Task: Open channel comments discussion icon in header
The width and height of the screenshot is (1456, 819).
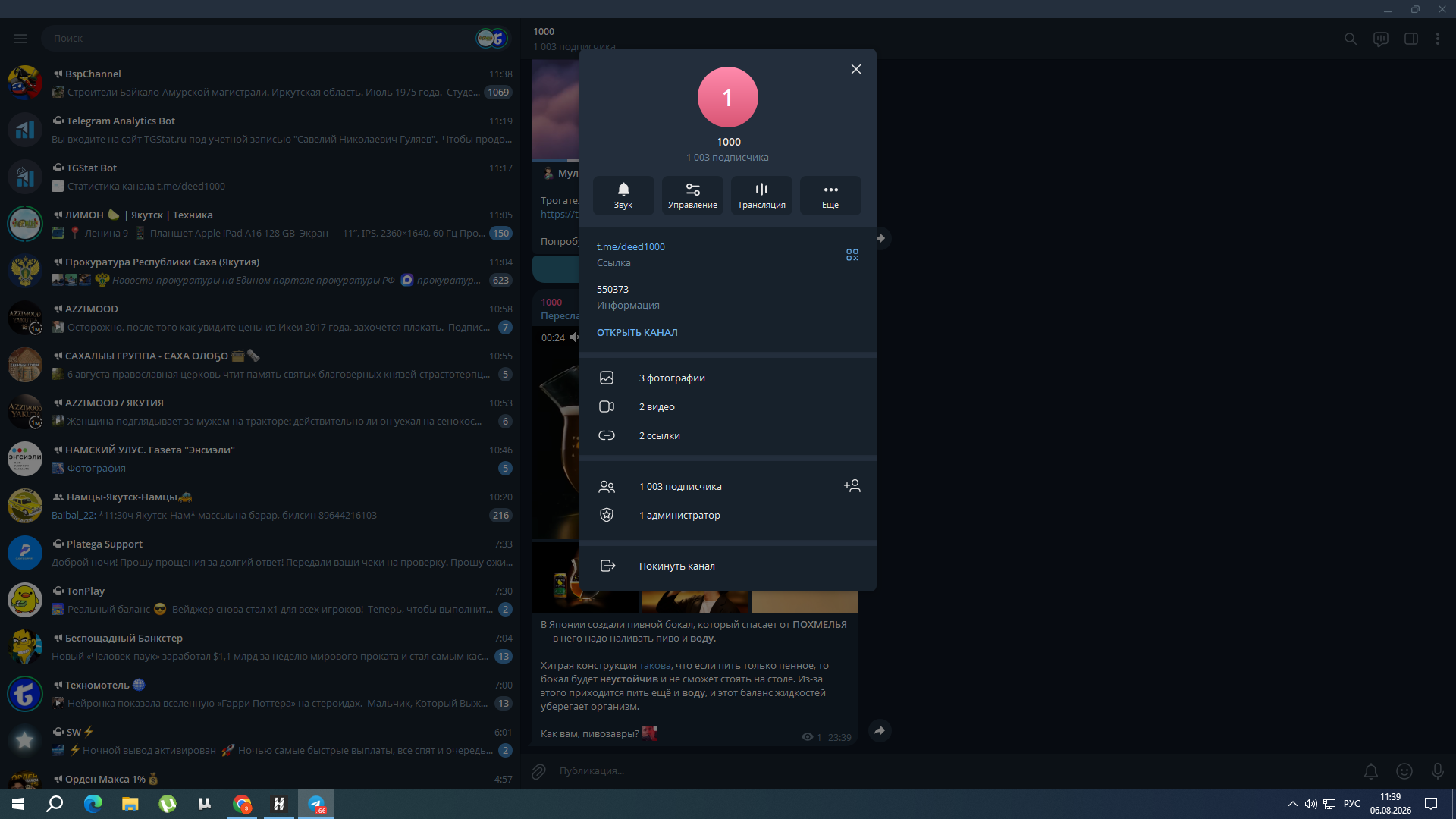Action: click(x=1381, y=39)
